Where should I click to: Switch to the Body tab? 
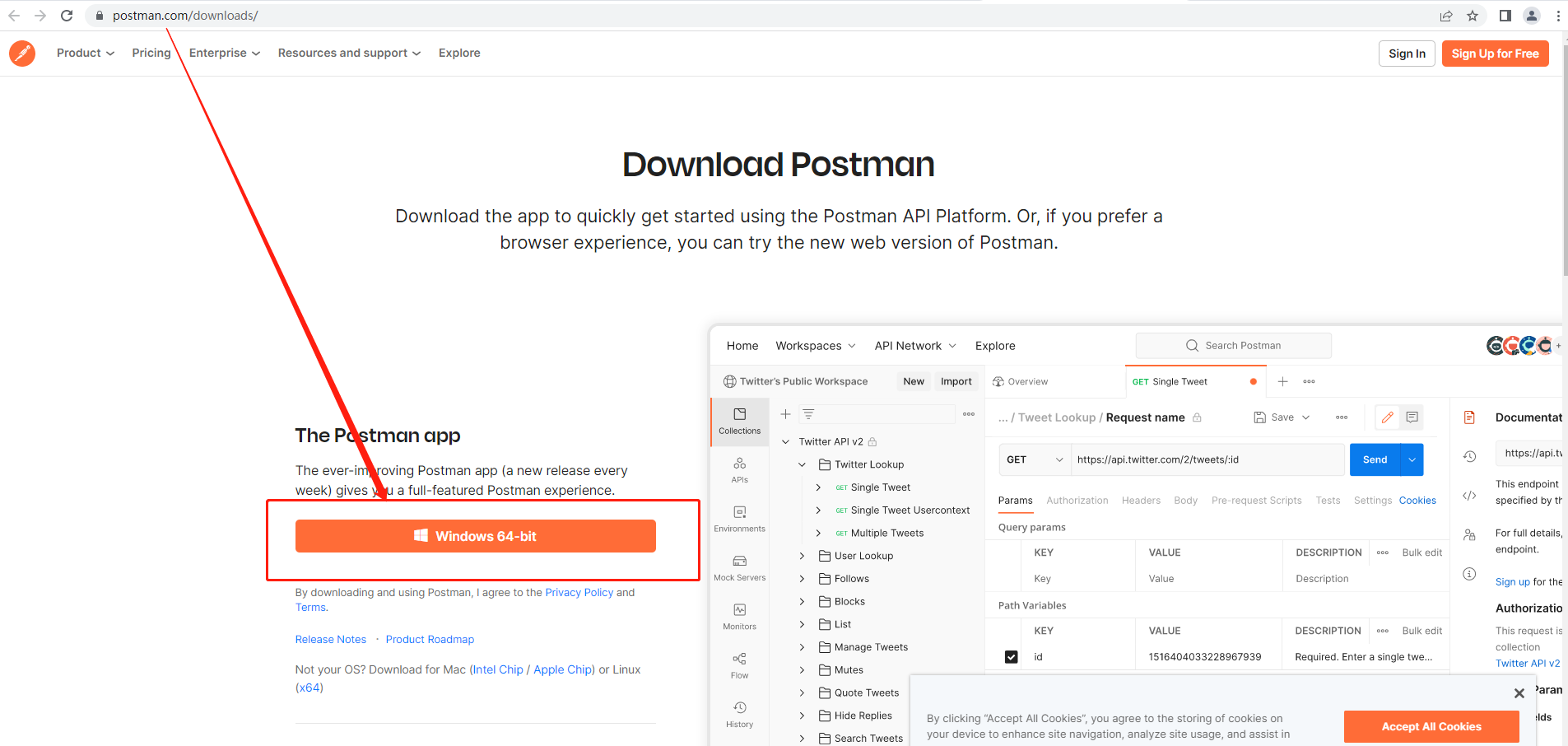coord(1185,501)
